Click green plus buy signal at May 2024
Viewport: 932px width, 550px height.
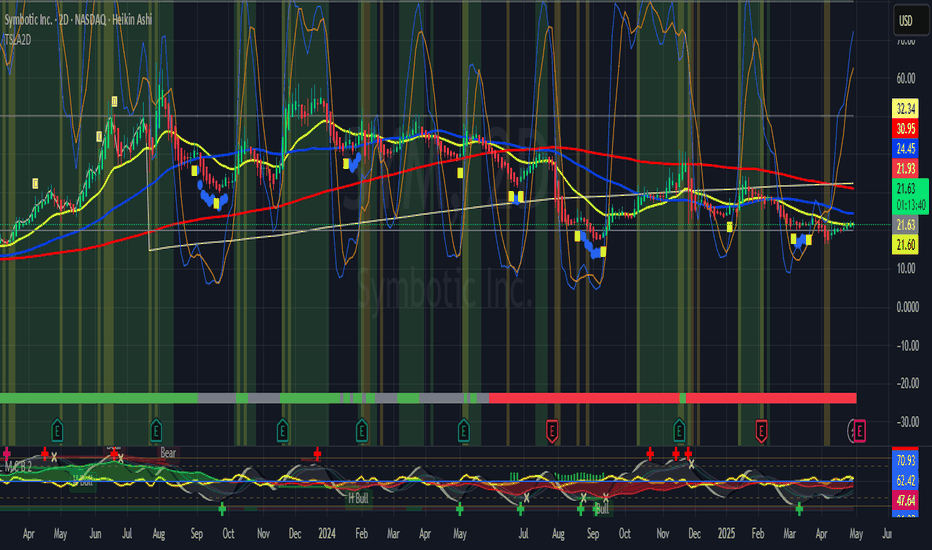[459, 509]
